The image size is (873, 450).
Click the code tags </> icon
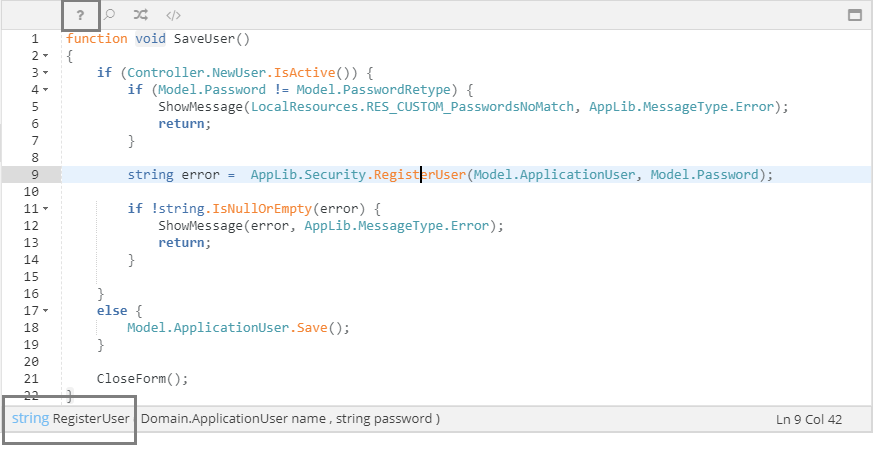pyautogui.click(x=173, y=15)
